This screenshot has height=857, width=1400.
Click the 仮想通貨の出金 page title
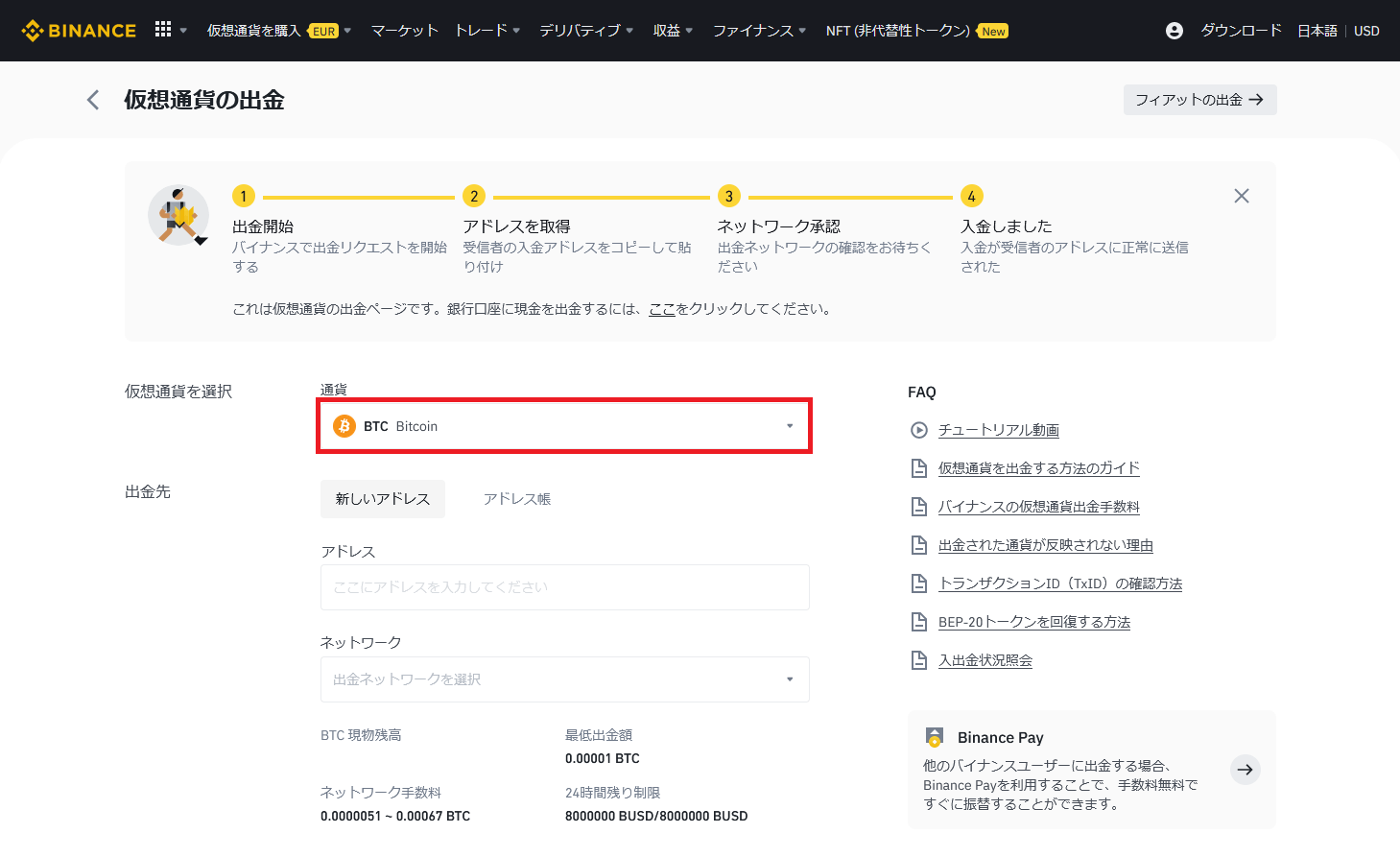(x=204, y=100)
